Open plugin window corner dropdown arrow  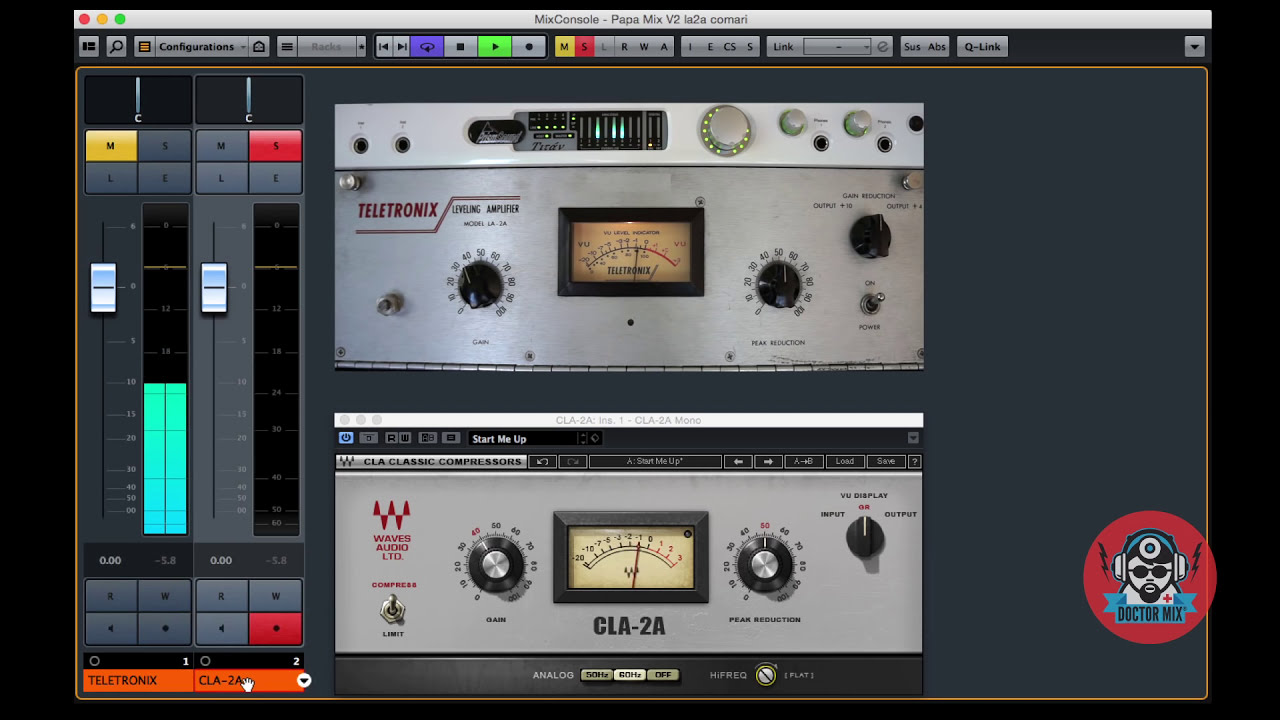(x=913, y=438)
